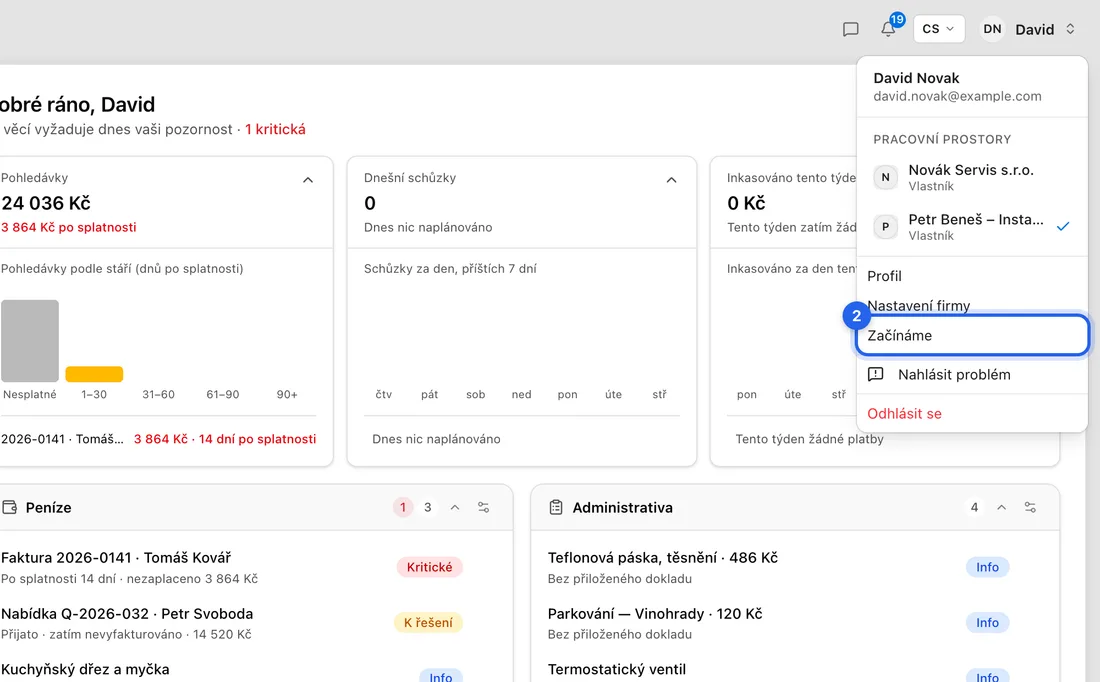Open the notifications bell

tap(888, 29)
